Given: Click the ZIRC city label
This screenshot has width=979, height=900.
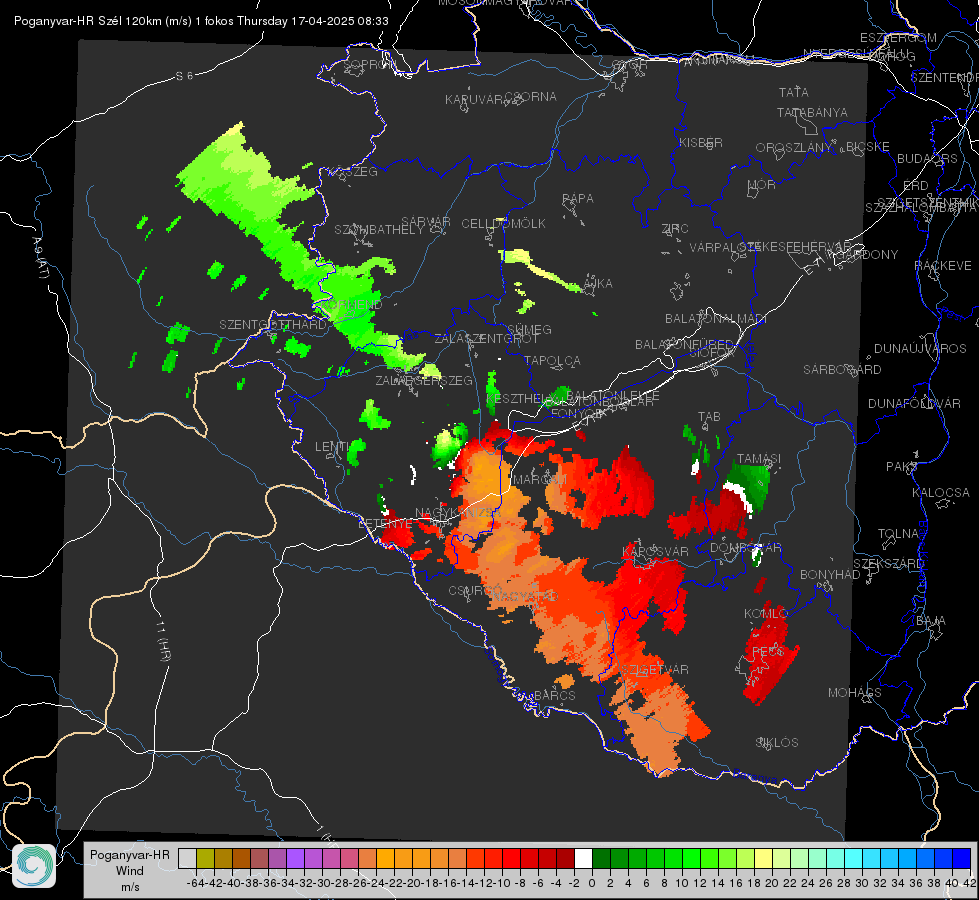Looking at the screenshot, I should tap(675, 229).
